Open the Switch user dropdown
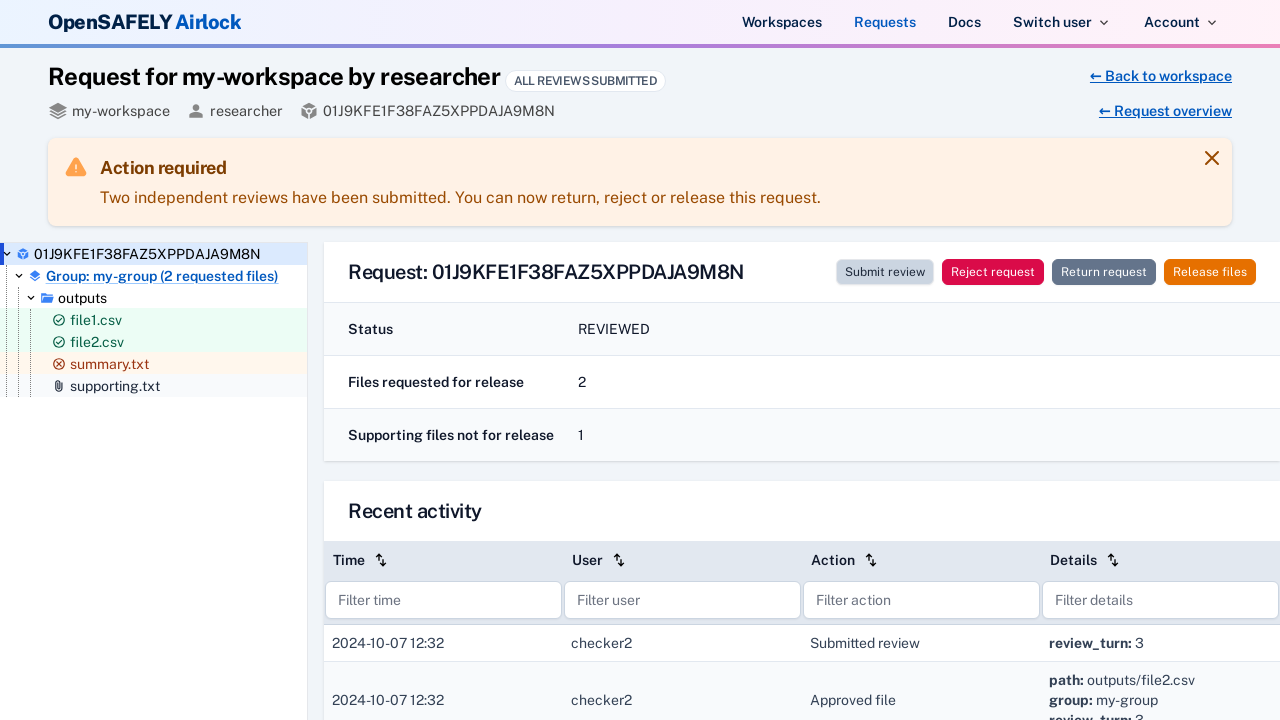Screen dimensions: 1280x720 [1060, 22]
